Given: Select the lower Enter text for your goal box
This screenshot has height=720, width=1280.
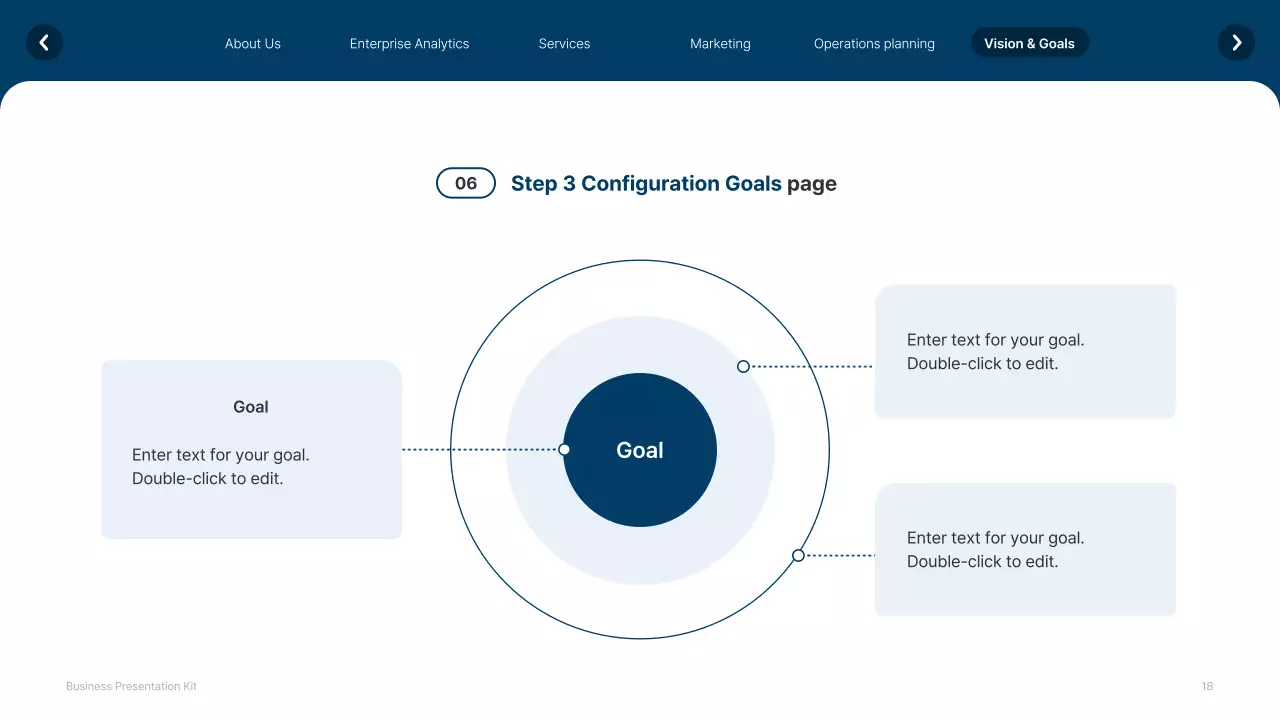Looking at the screenshot, I should pyautogui.click(x=1025, y=549).
